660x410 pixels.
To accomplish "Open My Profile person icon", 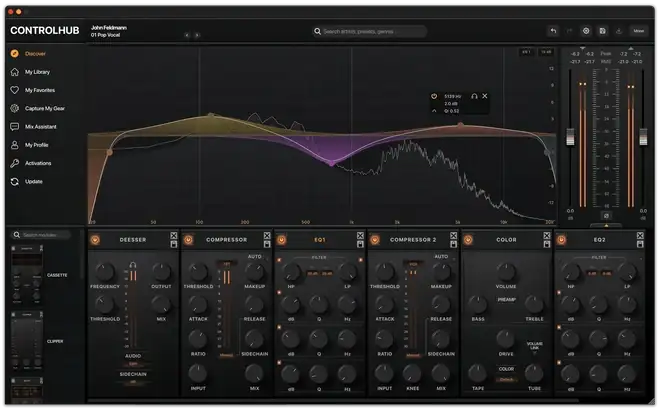I will (x=15, y=145).
